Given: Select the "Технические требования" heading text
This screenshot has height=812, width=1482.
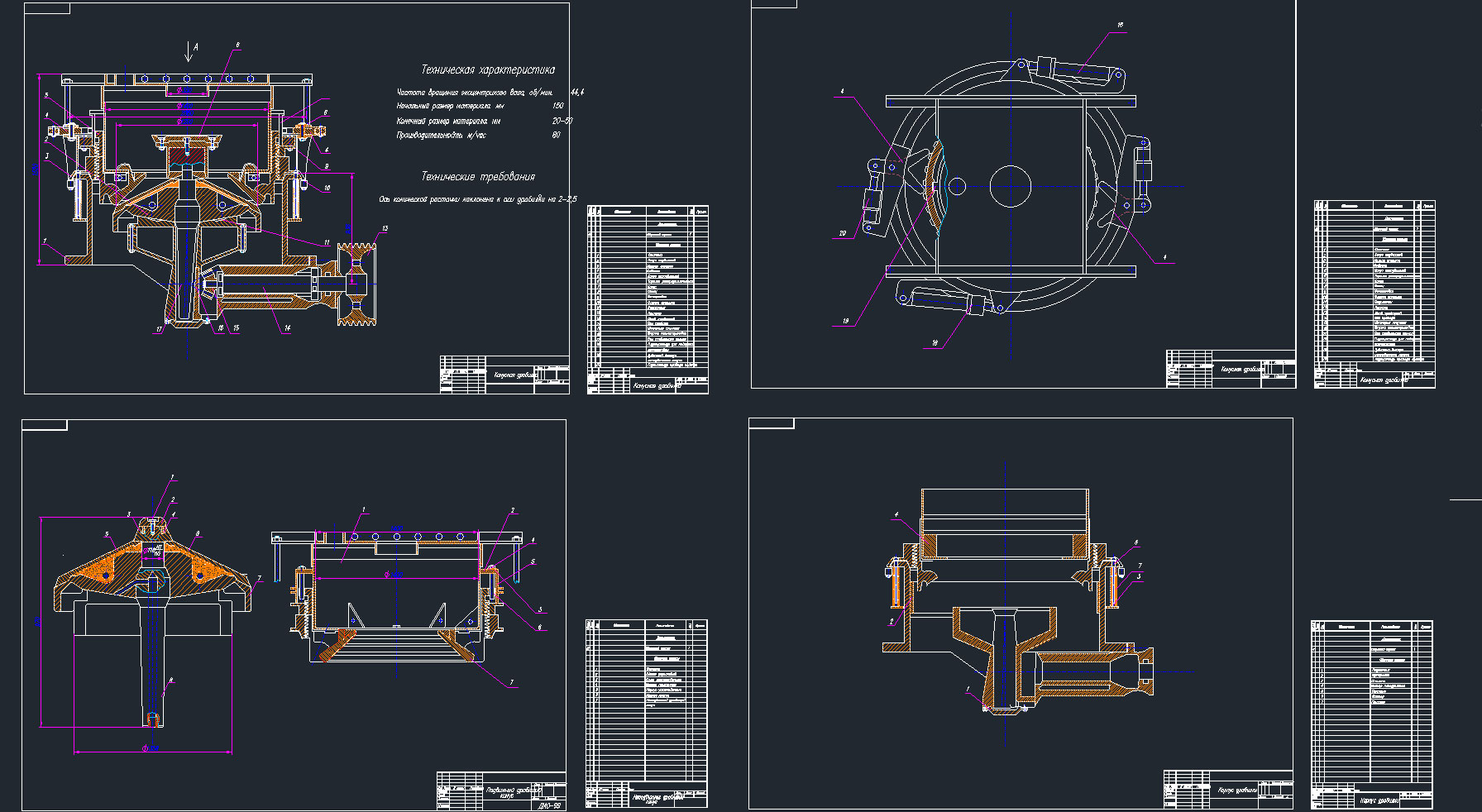Looking at the screenshot, I should [478, 176].
